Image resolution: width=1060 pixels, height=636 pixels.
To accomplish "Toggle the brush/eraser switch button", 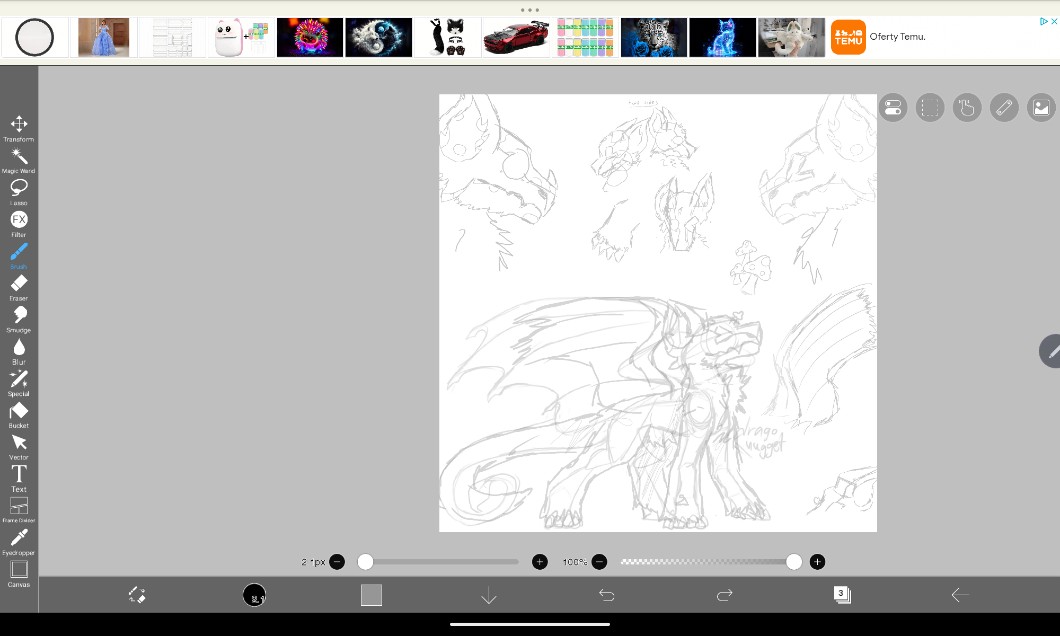I will [137, 595].
